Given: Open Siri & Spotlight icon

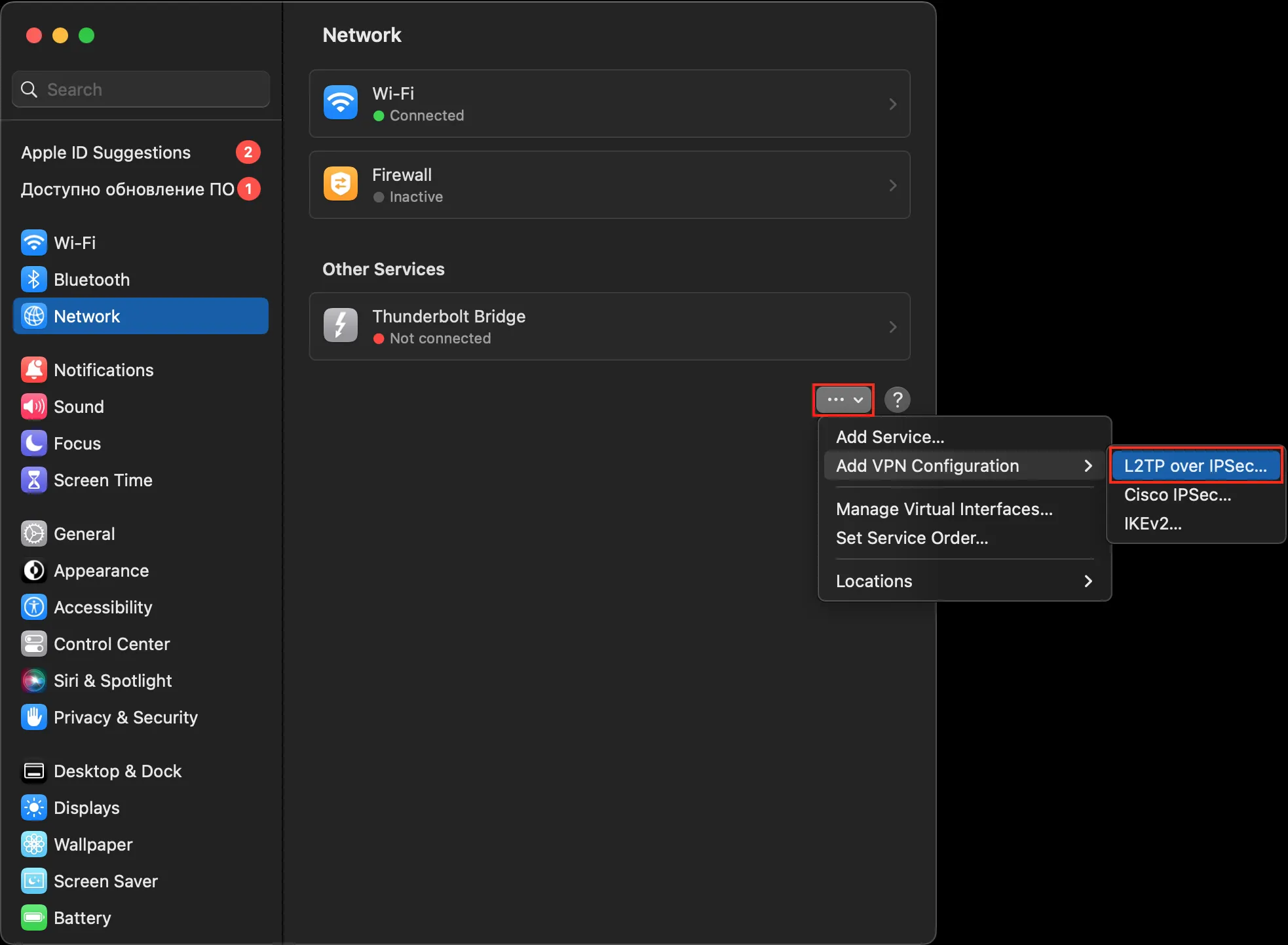Looking at the screenshot, I should tap(33, 681).
